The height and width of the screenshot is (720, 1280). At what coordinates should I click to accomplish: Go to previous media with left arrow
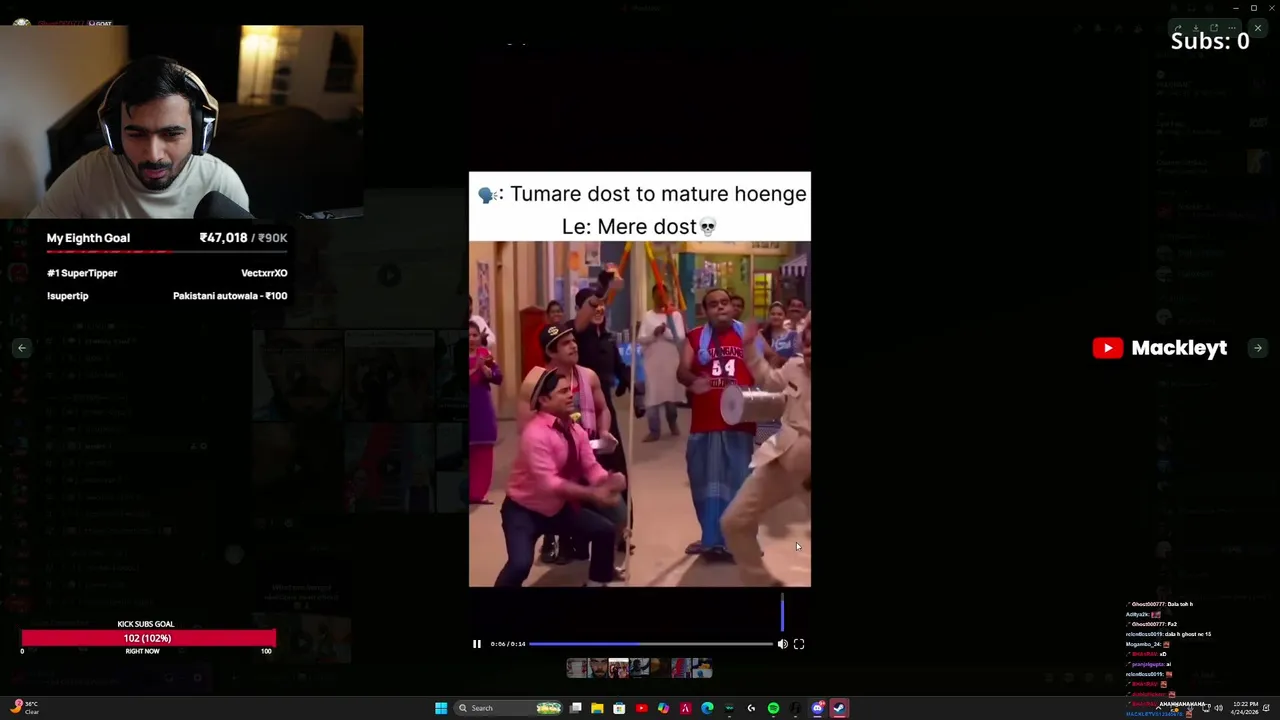coord(22,348)
